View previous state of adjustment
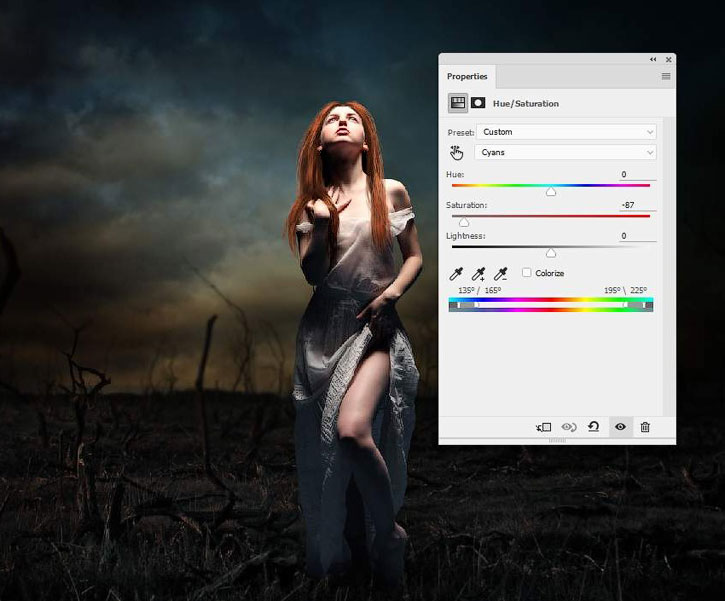 click(x=569, y=427)
